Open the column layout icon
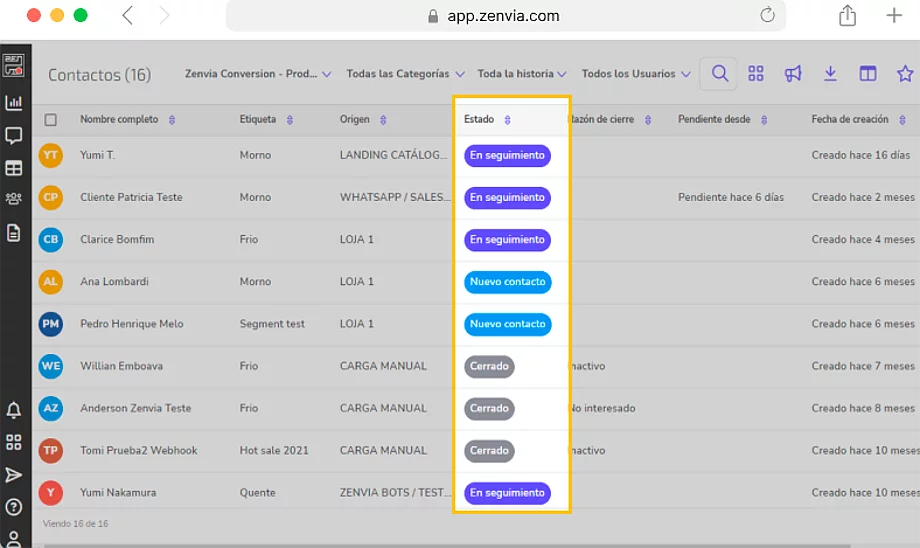This screenshot has width=920, height=548. click(868, 73)
